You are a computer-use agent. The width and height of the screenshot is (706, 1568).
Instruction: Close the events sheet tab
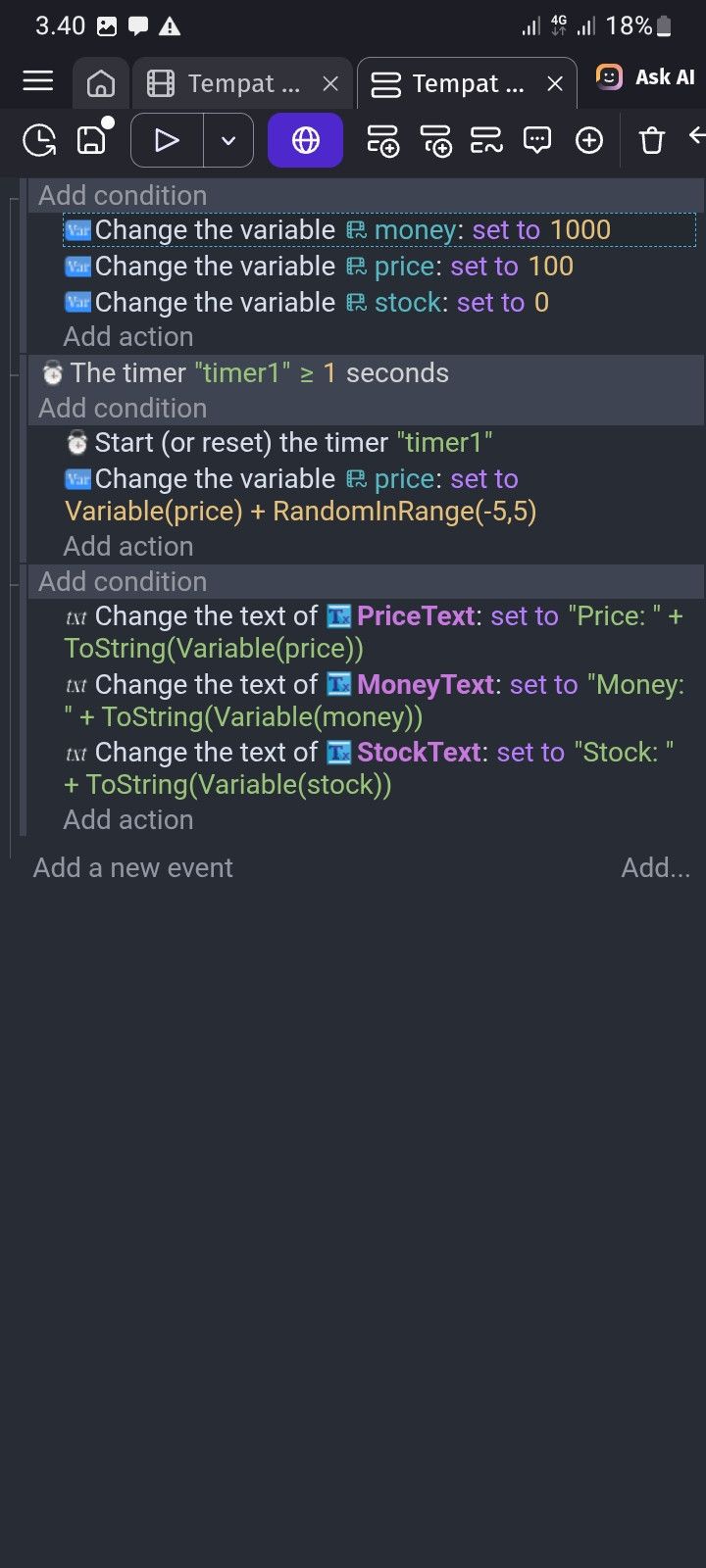pos(555,83)
